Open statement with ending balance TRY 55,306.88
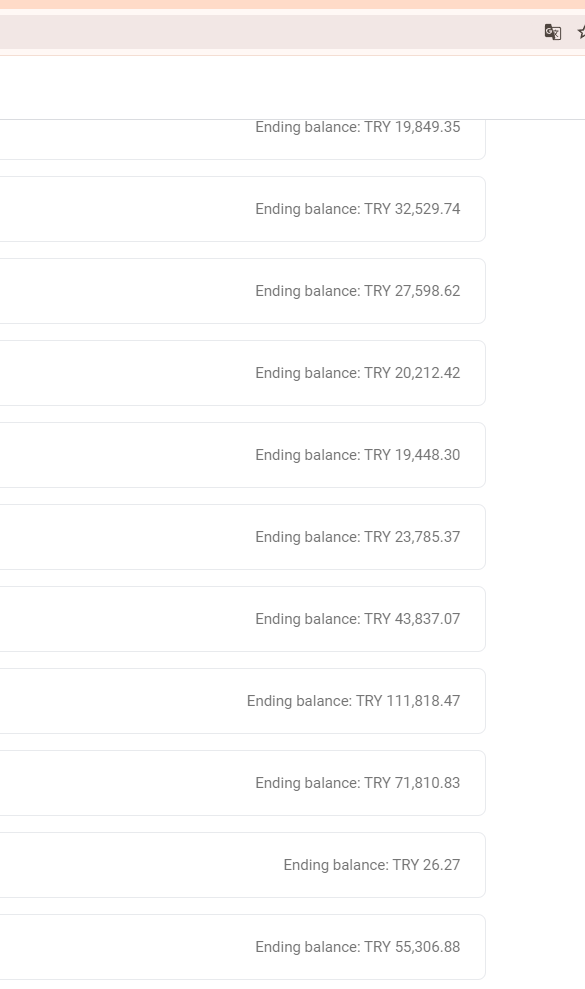Image resolution: width=585 pixels, height=989 pixels. coord(242,947)
